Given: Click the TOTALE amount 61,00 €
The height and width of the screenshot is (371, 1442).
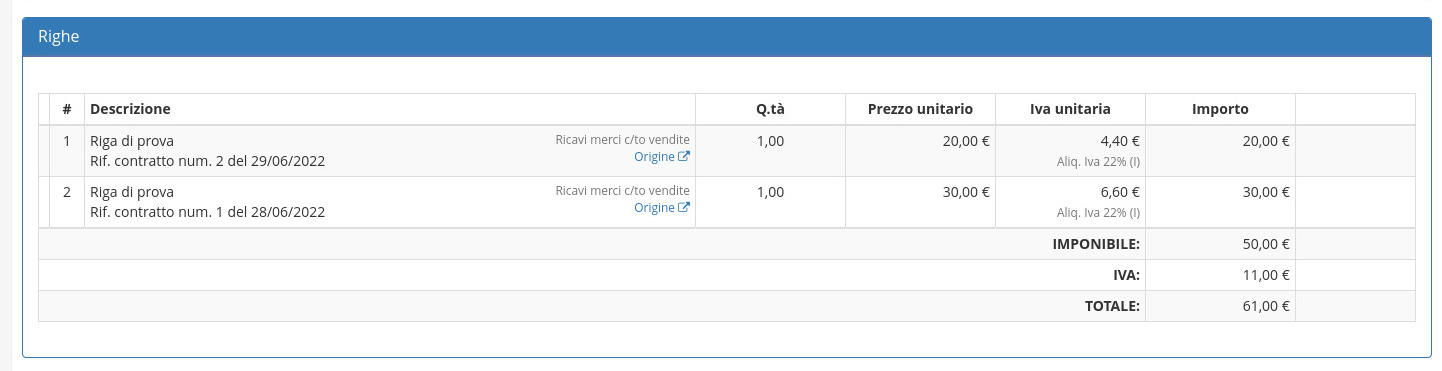Looking at the screenshot, I should point(1266,306).
